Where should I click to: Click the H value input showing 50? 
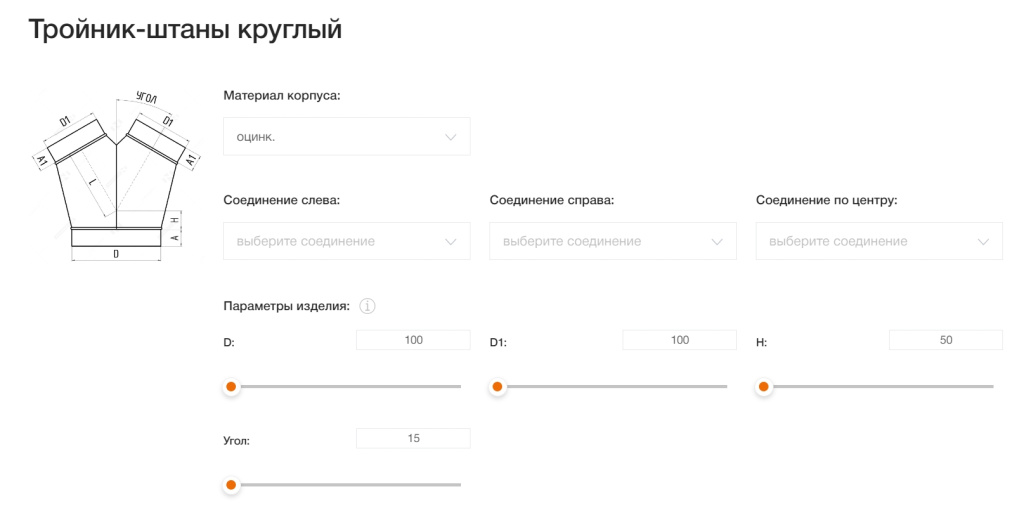pyautogui.click(x=945, y=340)
